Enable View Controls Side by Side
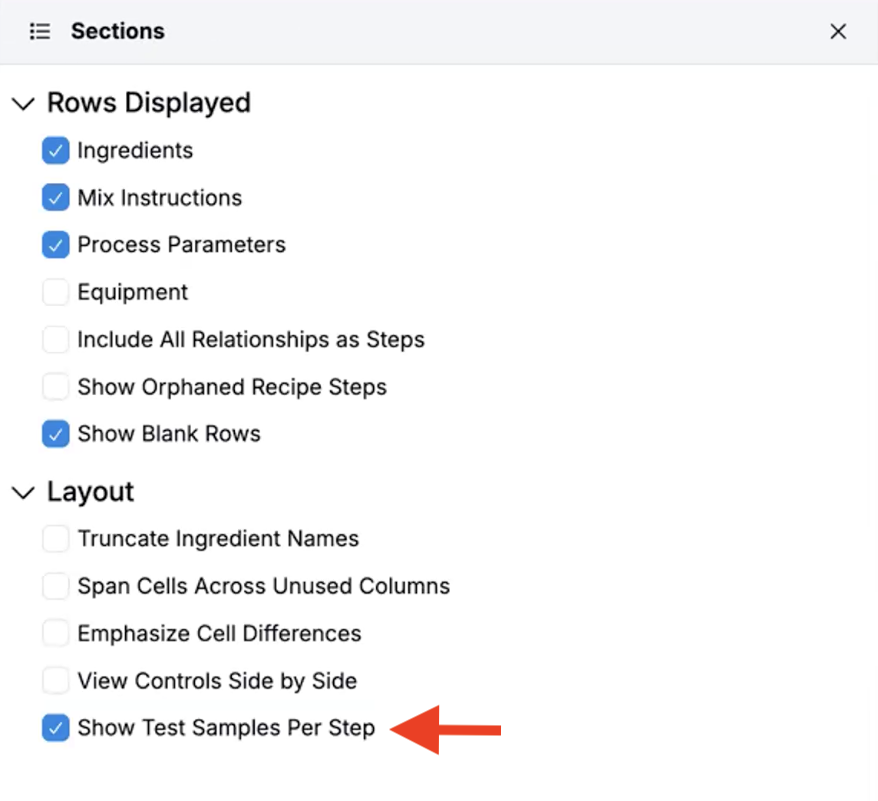The image size is (878, 801). coord(56,681)
